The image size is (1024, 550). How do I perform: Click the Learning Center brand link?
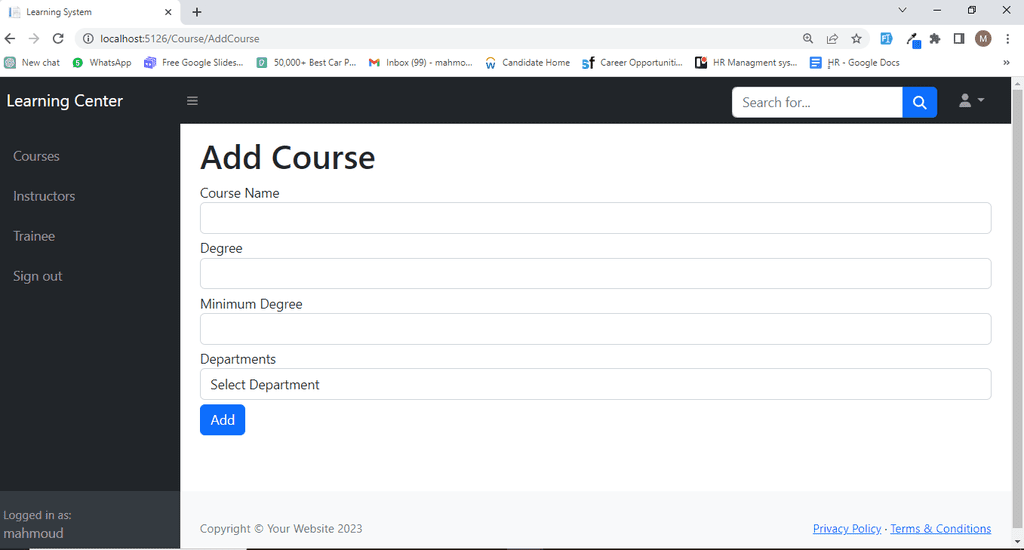click(65, 101)
